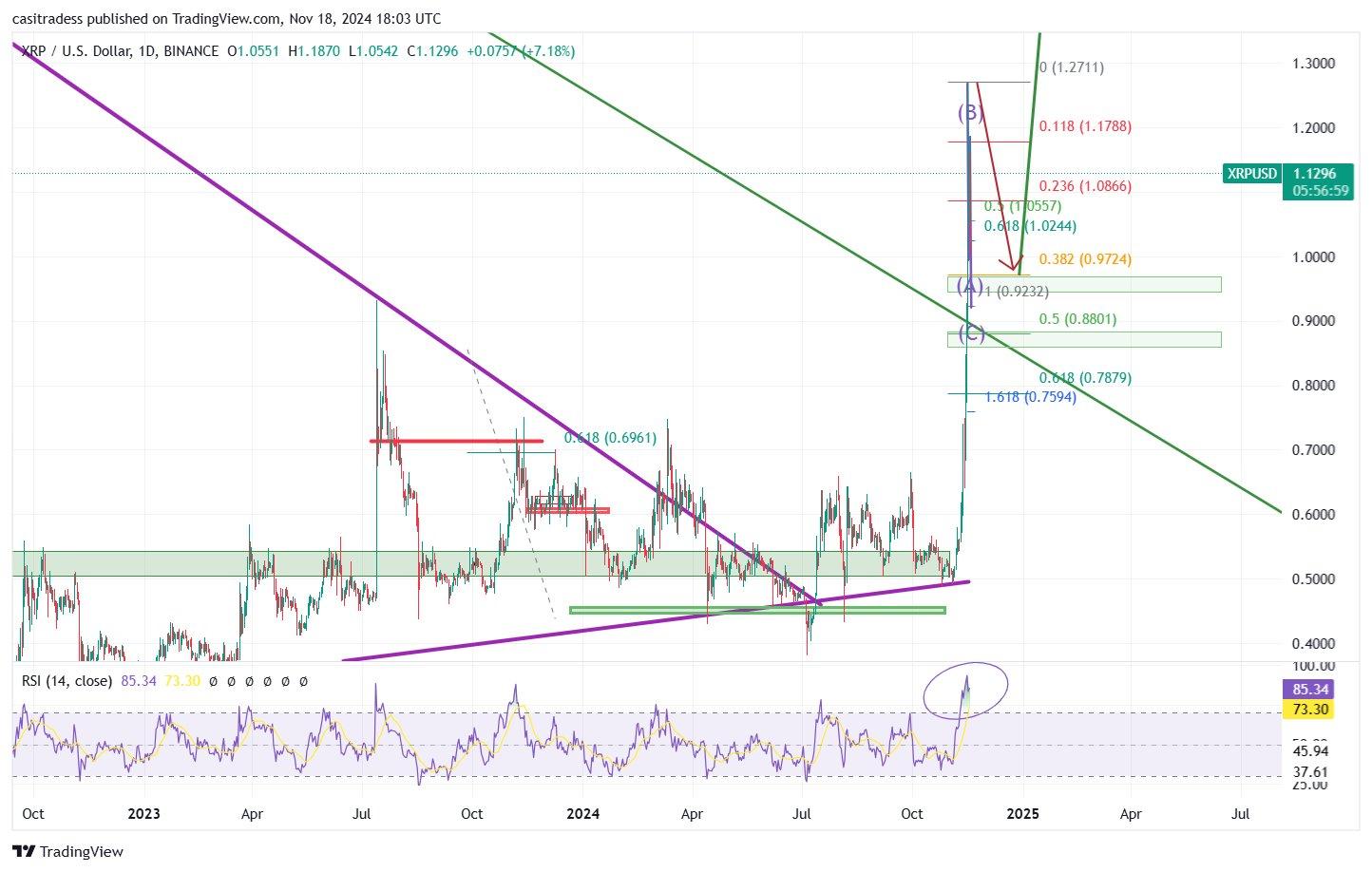Viewport: 1372px width, 872px height.
Task: Click the 1 (0.9232) Fibonacci label
Action: tap(1017, 292)
